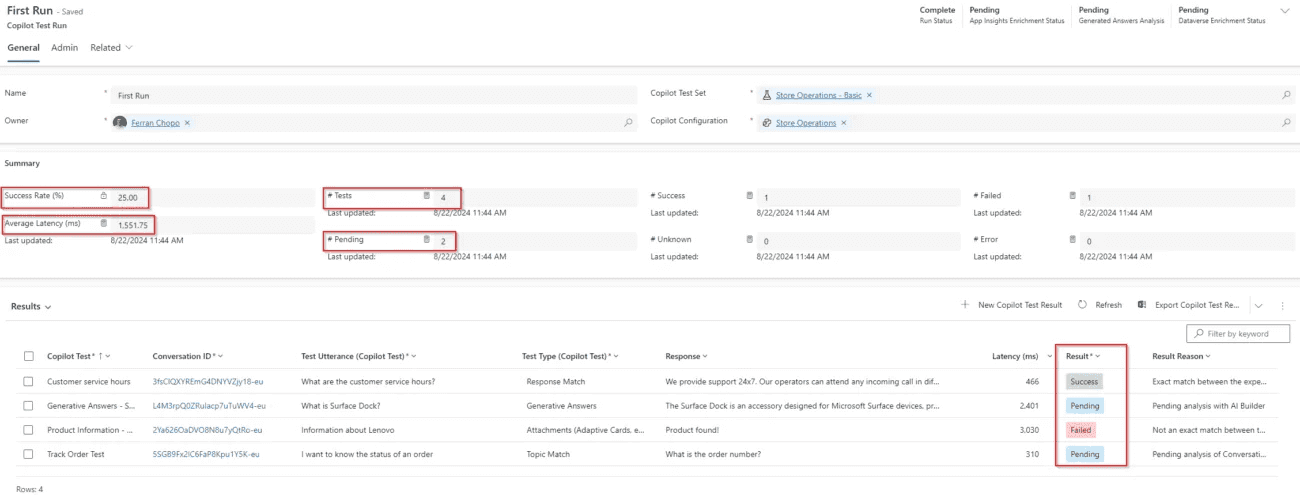The height and width of the screenshot is (495, 1300).
Task: Click the rollup icon next to # Unknown
Action: (749, 240)
